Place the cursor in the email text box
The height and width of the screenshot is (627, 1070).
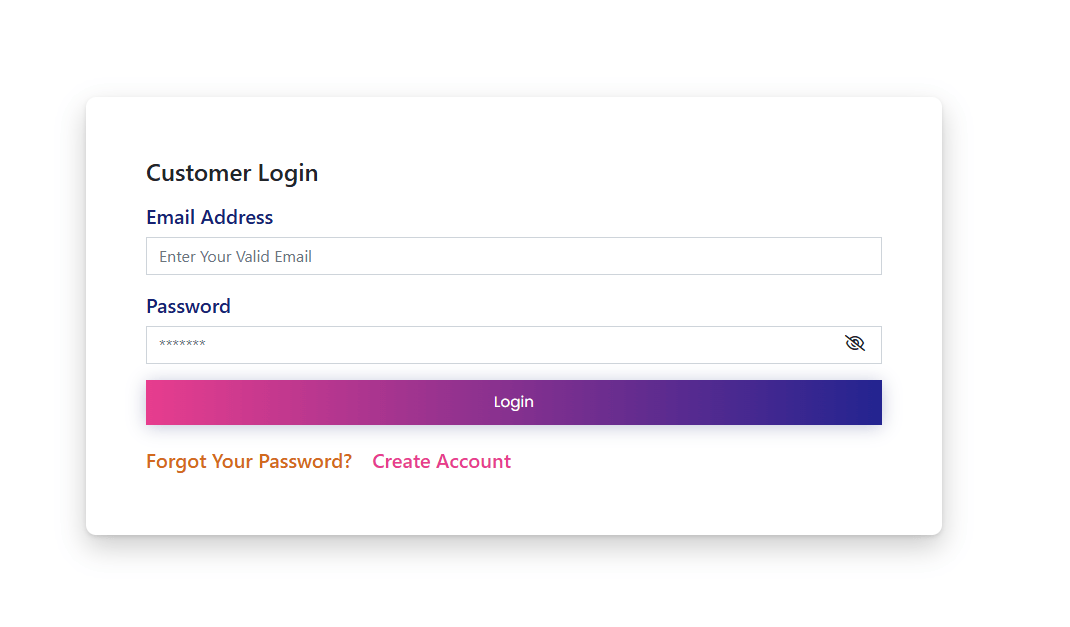point(513,257)
